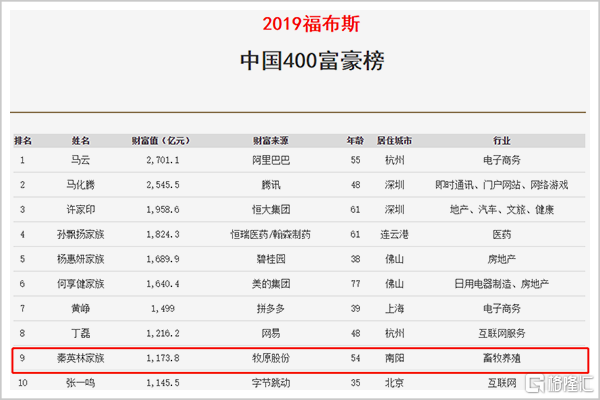Click age 77 in 何享健 row

[355, 284]
